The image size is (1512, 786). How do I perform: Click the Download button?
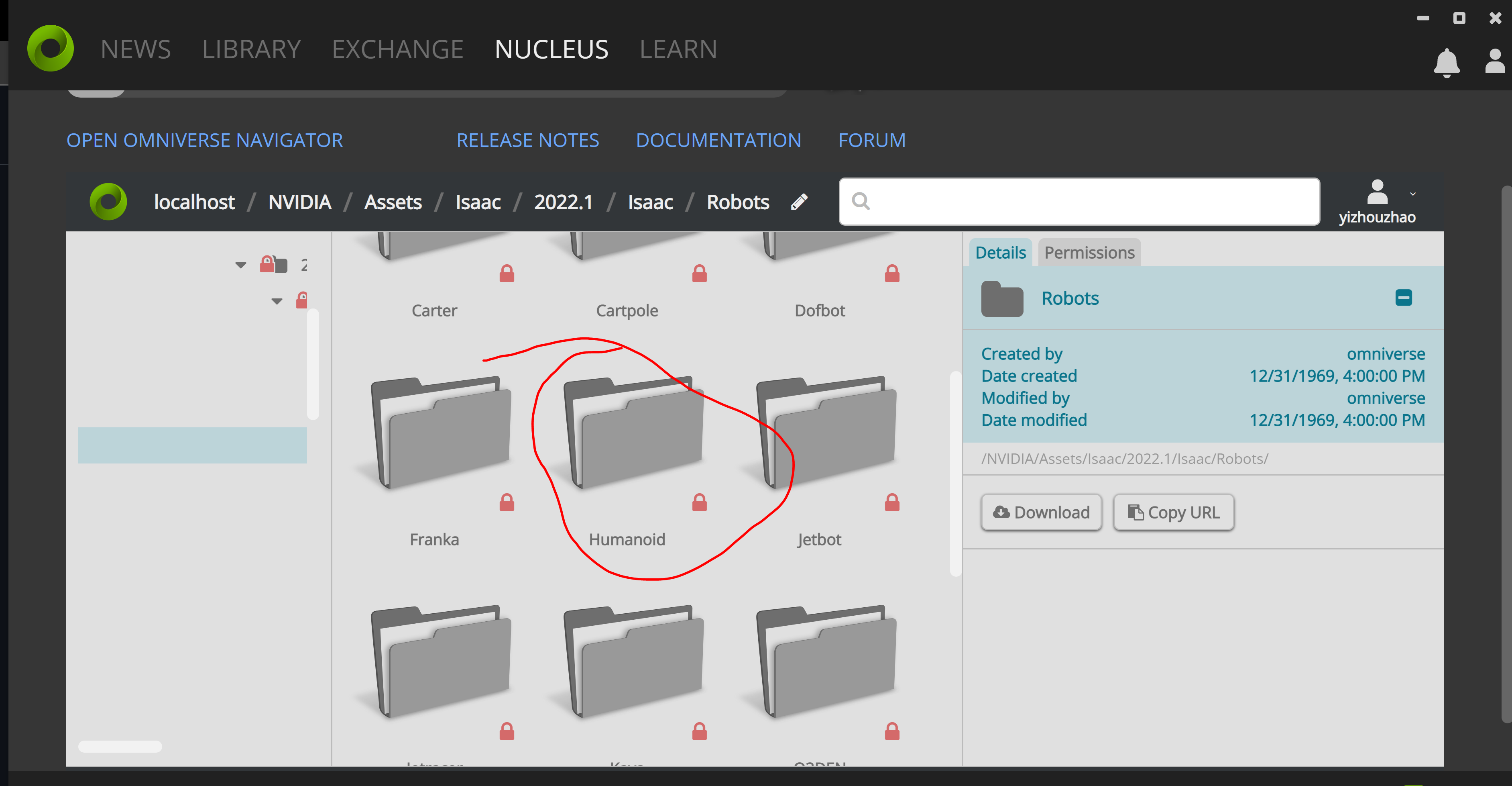pyautogui.click(x=1041, y=512)
